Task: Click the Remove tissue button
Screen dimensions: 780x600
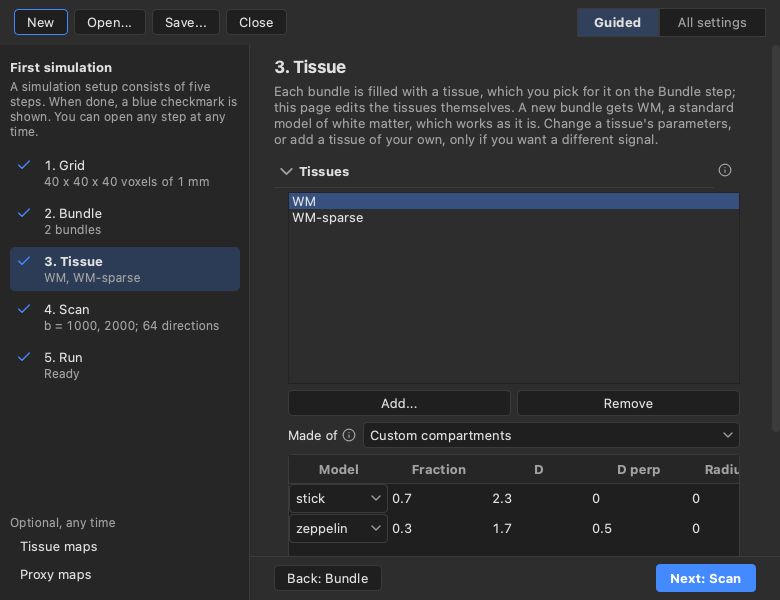Action: [x=628, y=403]
